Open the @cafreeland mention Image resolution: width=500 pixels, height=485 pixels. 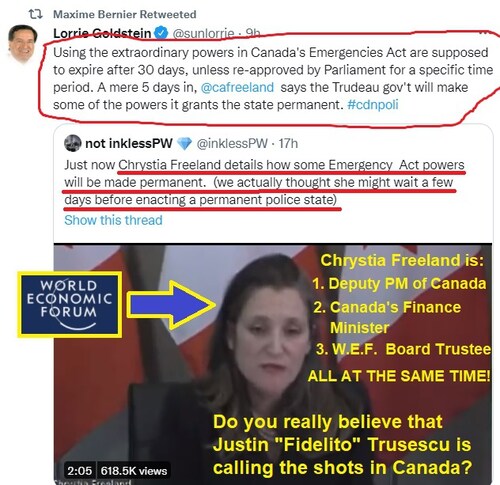click(x=237, y=87)
